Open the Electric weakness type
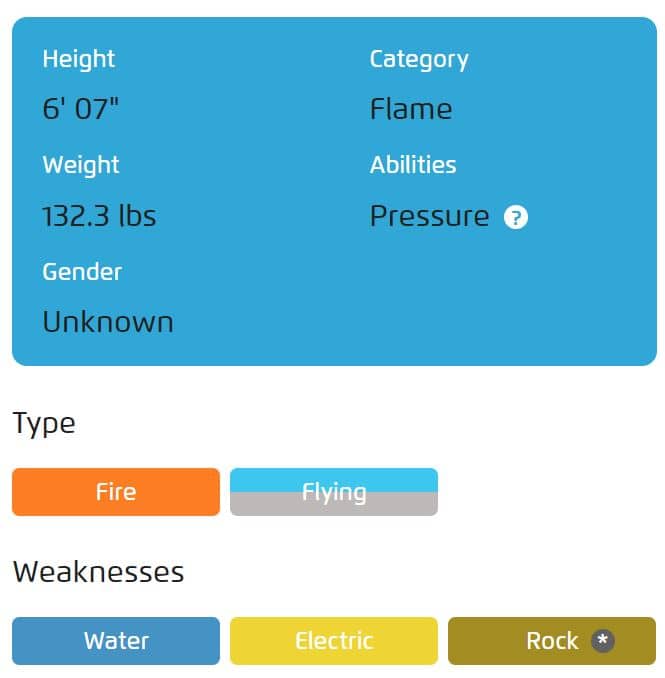 334,641
